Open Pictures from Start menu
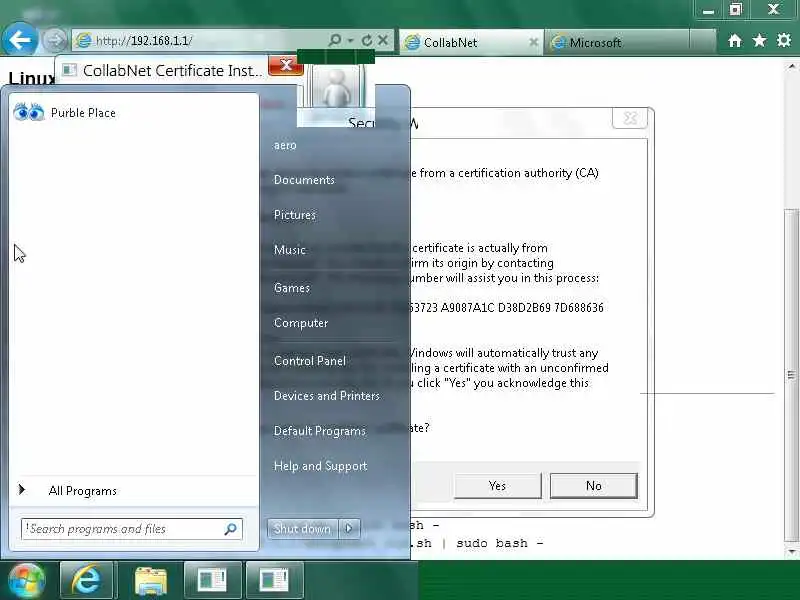800x600 pixels. [294, 215]
